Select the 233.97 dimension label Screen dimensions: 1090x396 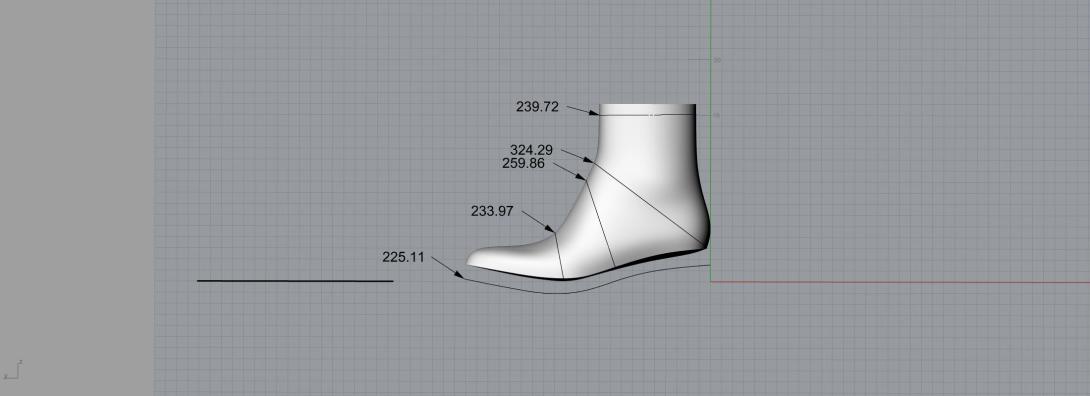pyautogui.click(x=492, y=211)
